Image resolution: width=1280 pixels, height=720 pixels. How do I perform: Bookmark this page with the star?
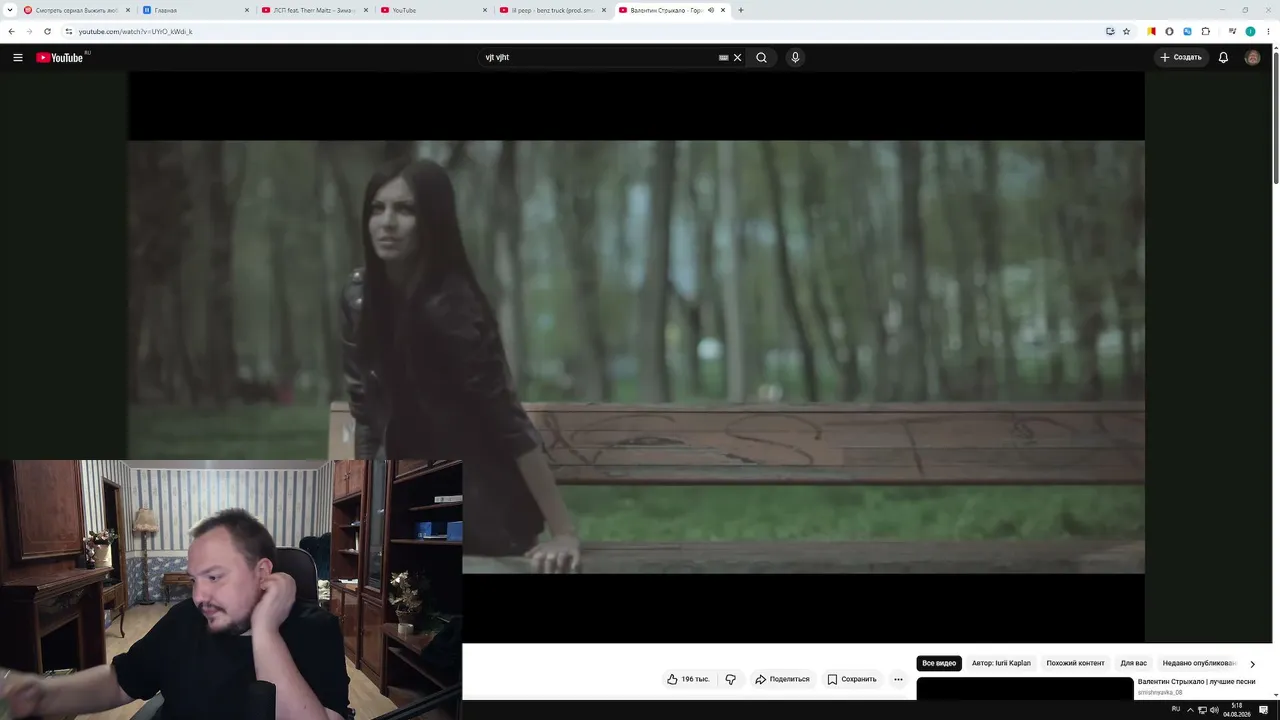pyautogui.click(x=1126, y=31)
